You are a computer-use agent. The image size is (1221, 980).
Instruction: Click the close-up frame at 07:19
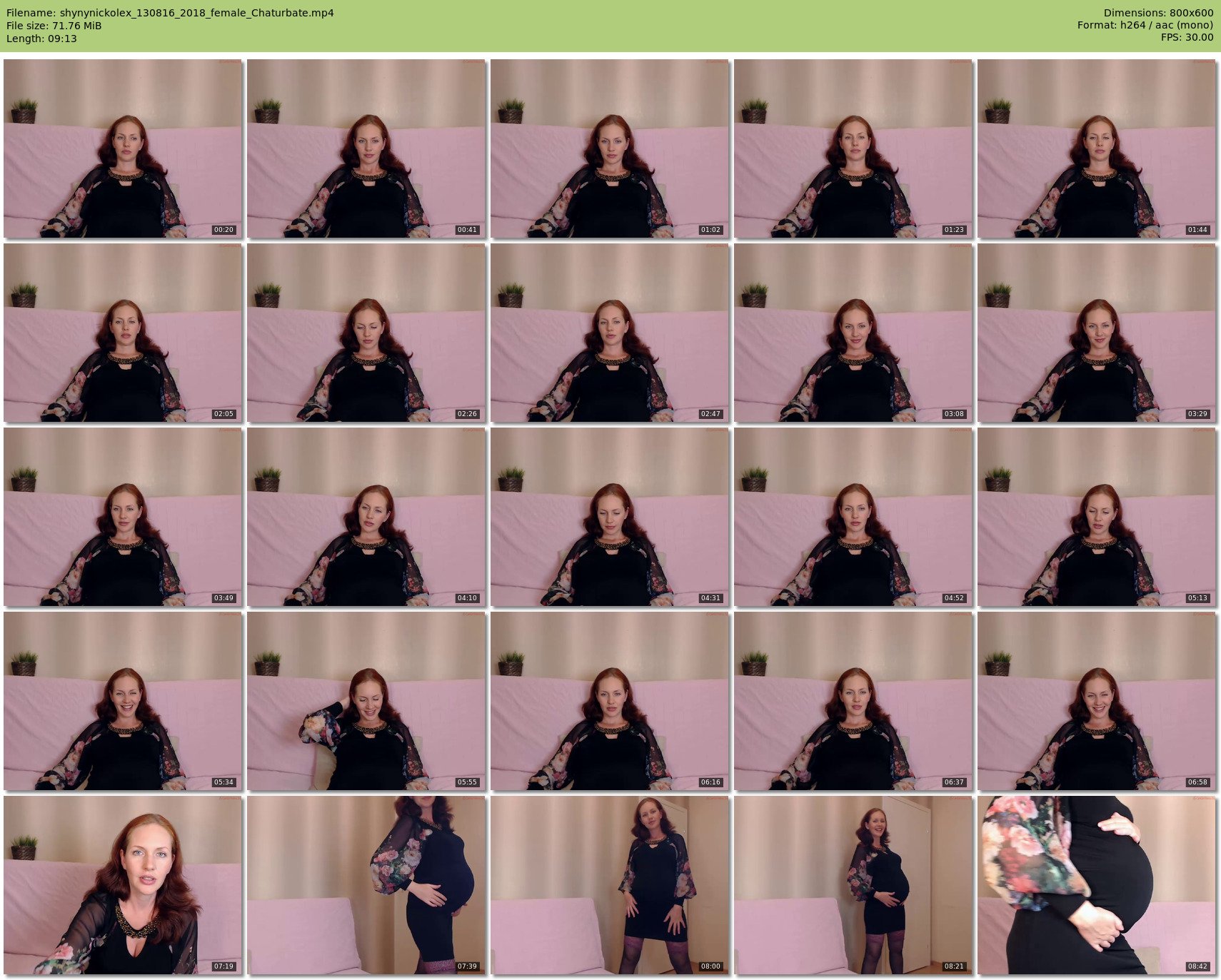(x=123, y=885)
